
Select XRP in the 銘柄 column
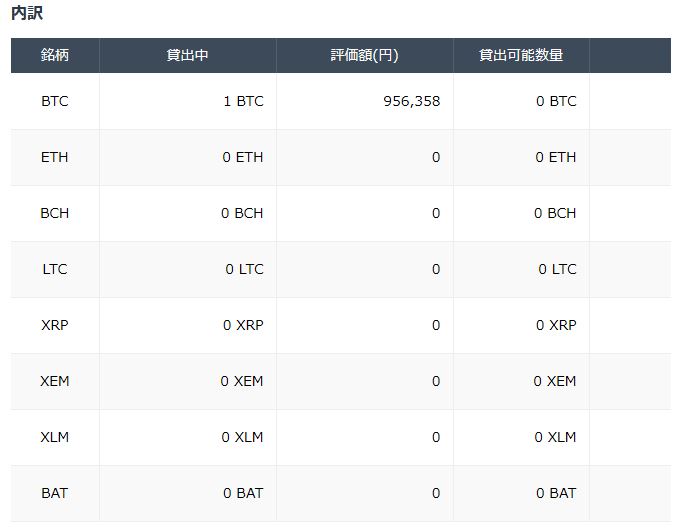(x=55, y=325)
